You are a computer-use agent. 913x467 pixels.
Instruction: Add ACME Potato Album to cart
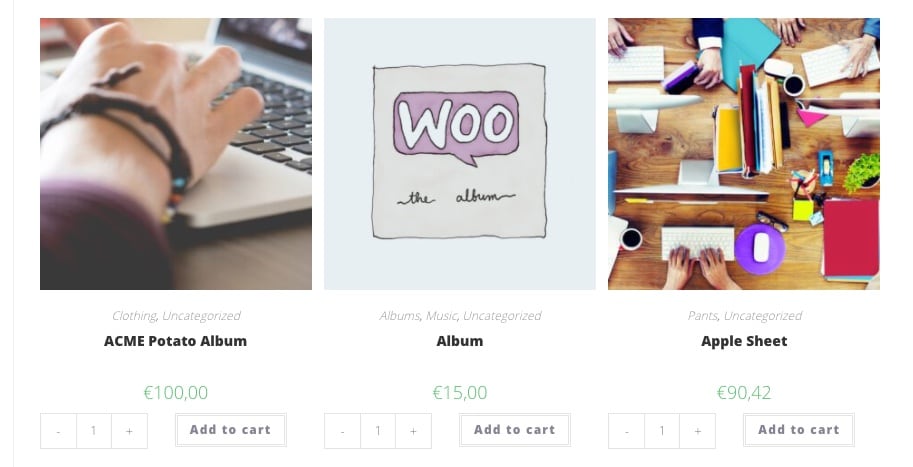[x=231, y=430]
